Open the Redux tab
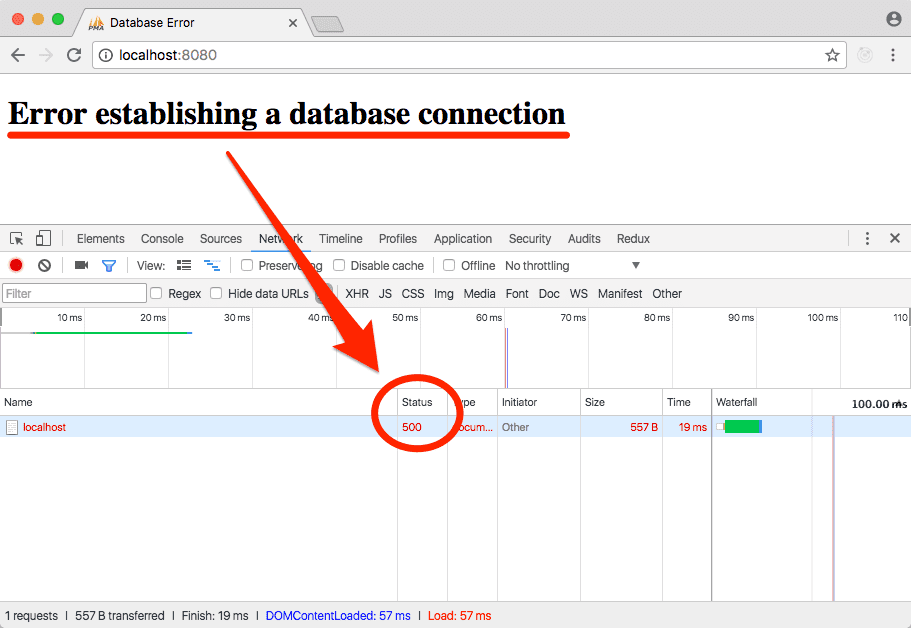This screenshot has width=911, height=628. [x=633, y=239]
